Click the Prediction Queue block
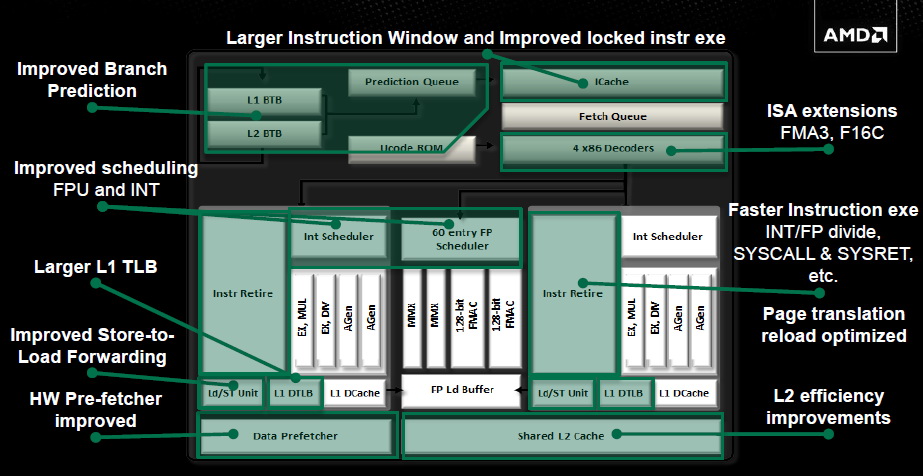 pos(411,82)
